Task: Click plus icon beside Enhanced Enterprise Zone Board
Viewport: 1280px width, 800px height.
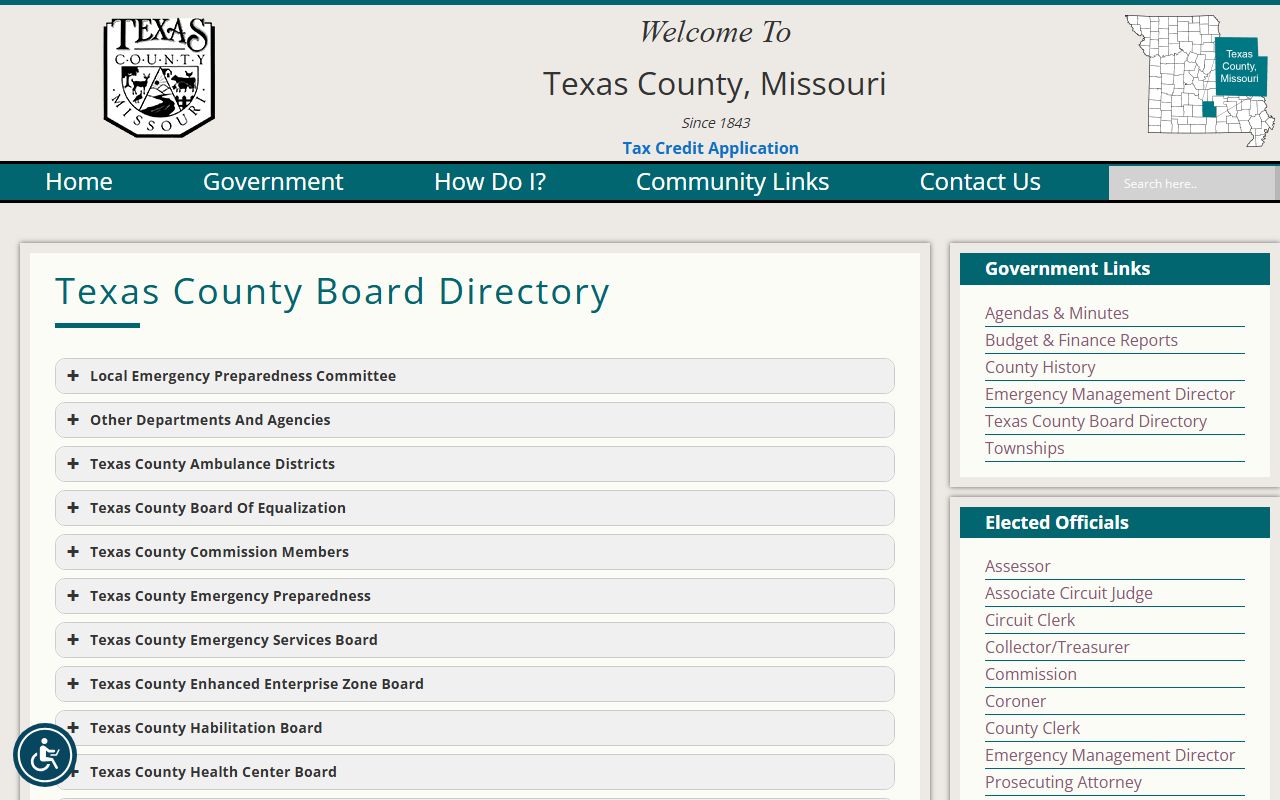Action: 73,684
